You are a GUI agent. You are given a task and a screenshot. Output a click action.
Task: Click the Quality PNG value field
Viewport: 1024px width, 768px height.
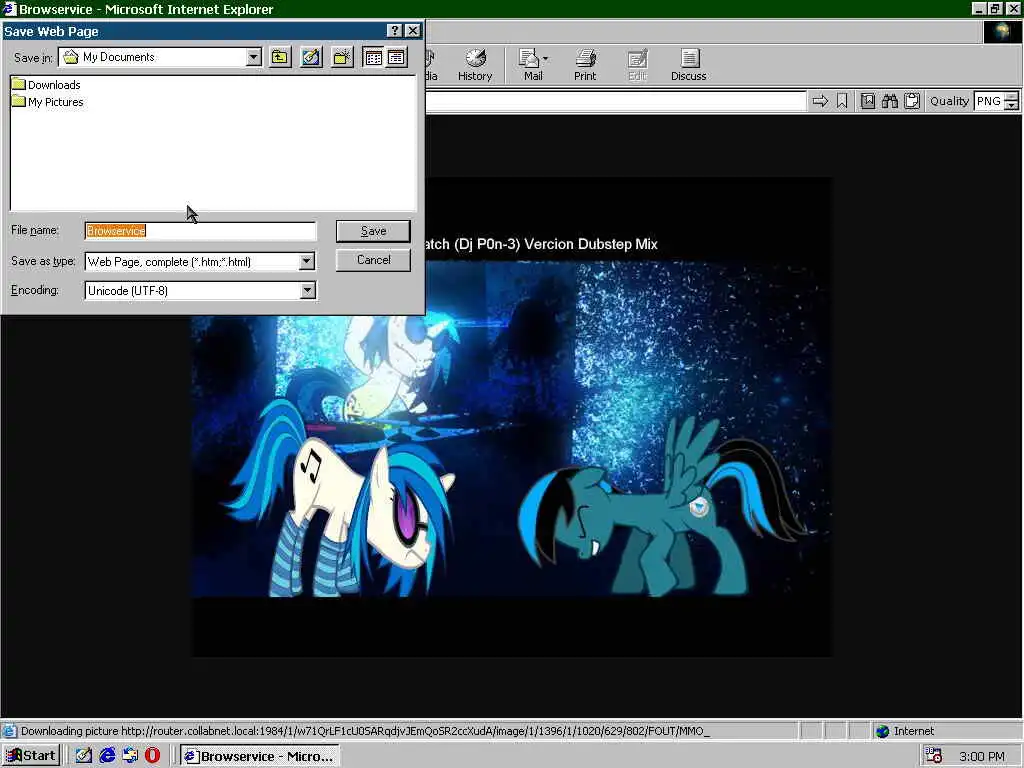(988, 101)
